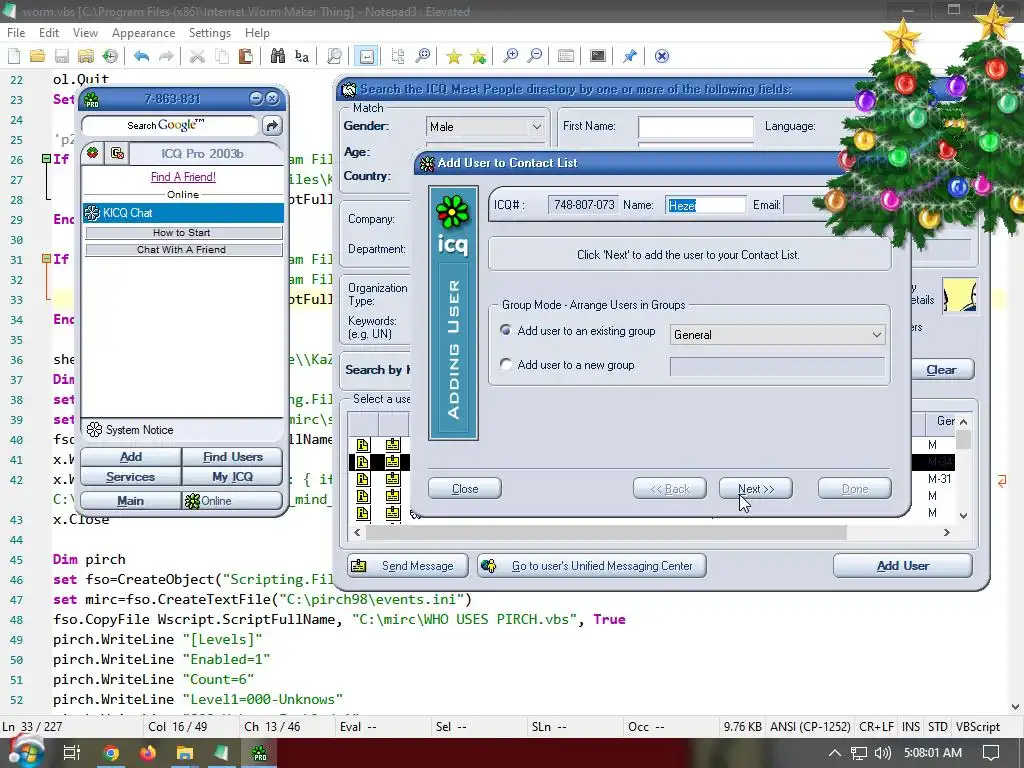Click the envelope icon on Send Message button
1024x768 pixels.
[x=359, y=566]
